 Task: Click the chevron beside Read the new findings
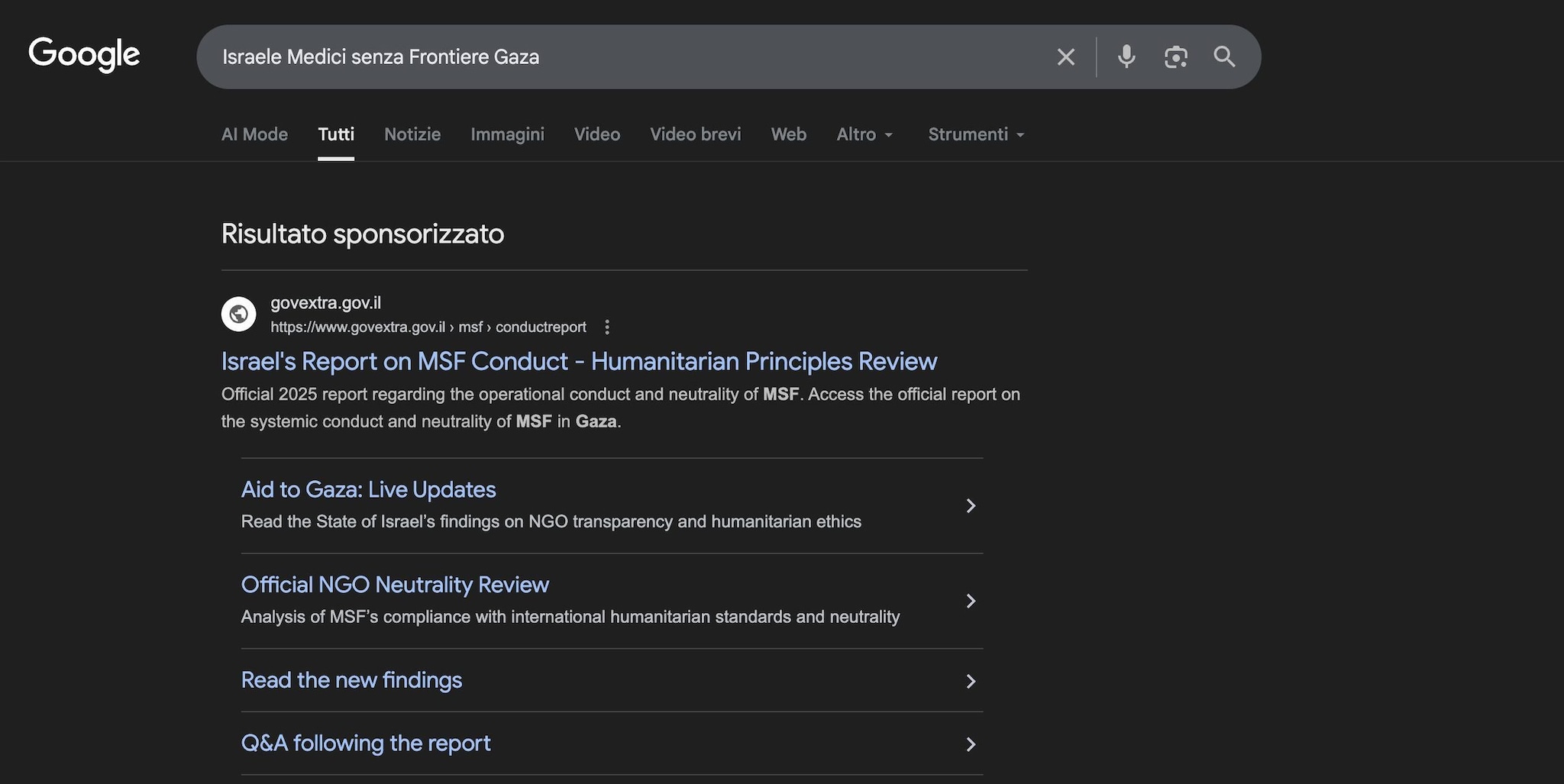[x=971, y=681]
